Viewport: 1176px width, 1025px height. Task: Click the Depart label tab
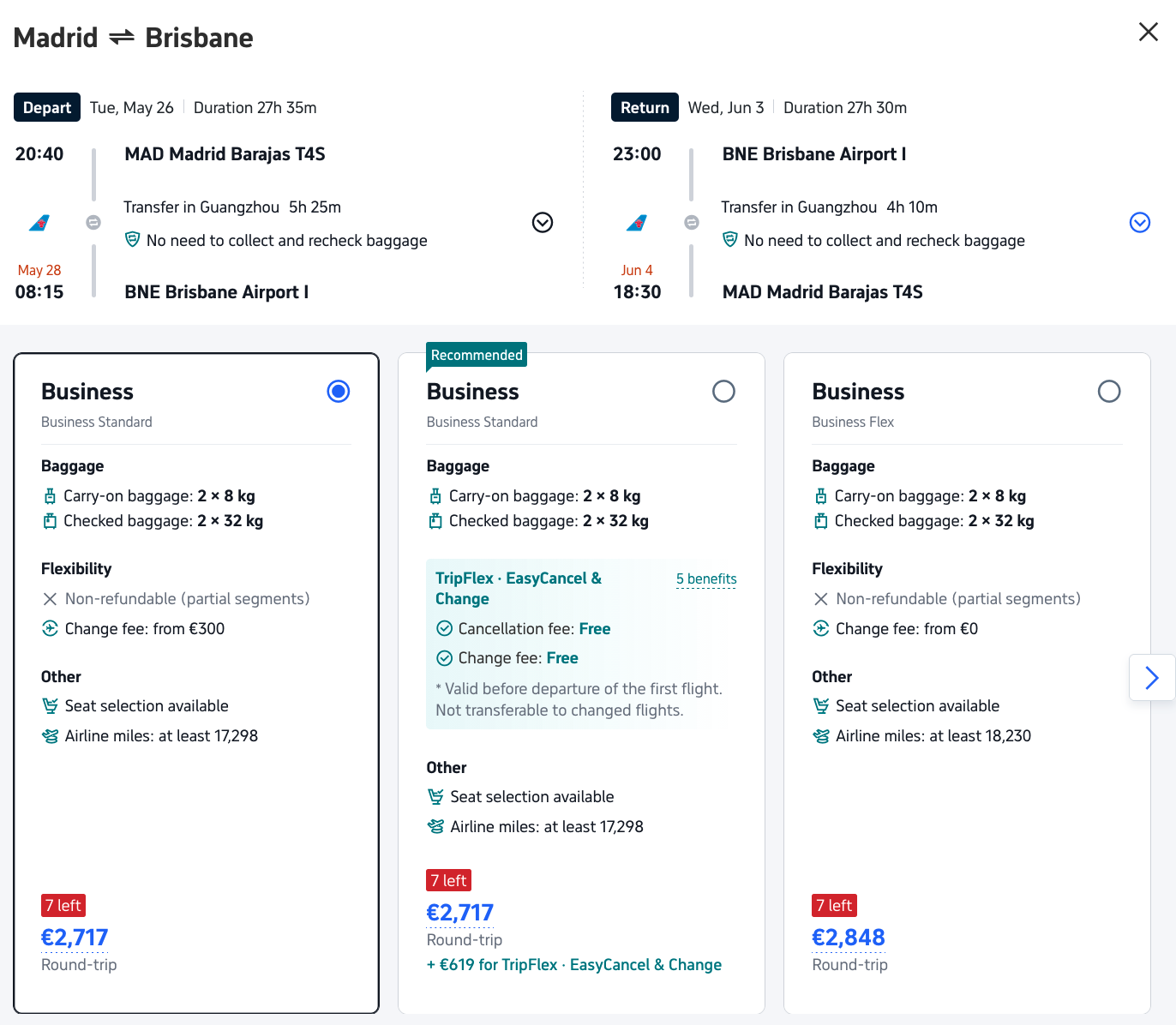tap(47, 108)
